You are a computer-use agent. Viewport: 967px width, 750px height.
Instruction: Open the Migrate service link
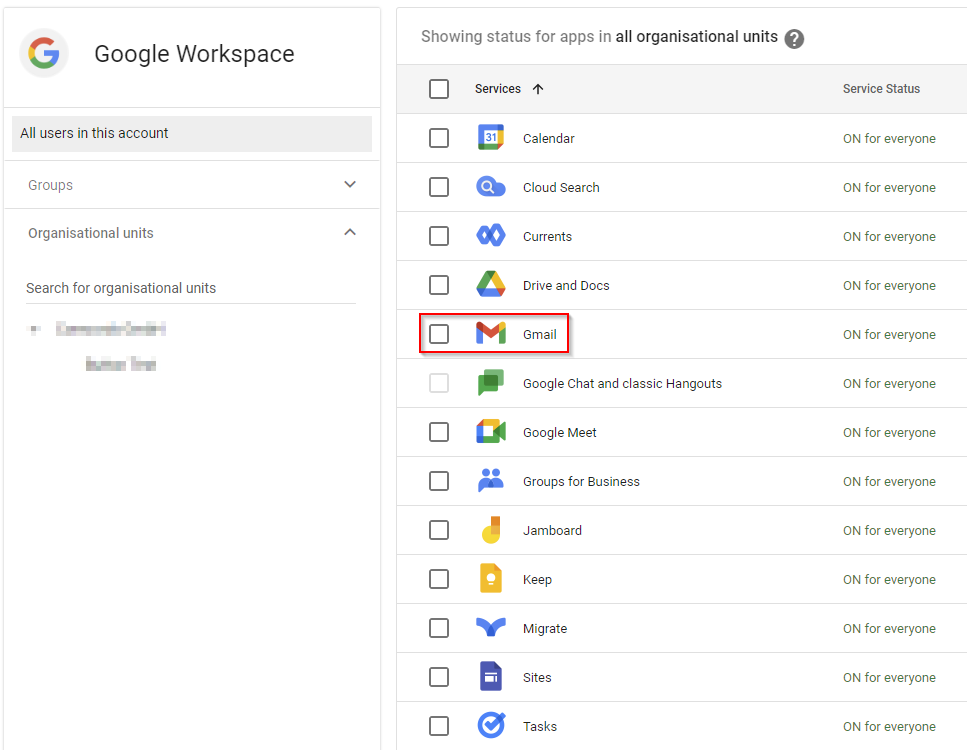545,628
